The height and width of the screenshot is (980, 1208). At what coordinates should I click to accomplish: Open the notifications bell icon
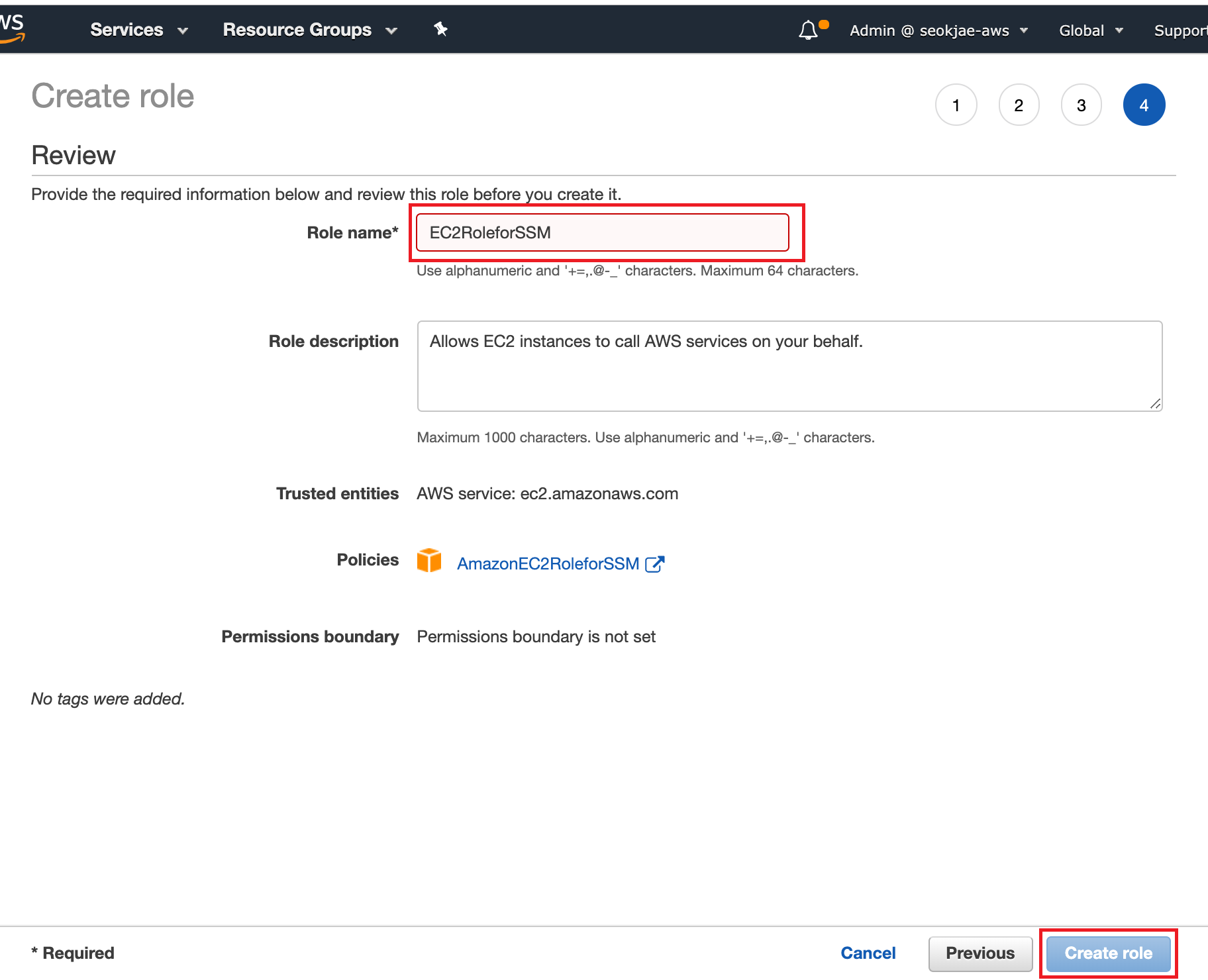tap(808, 30)
